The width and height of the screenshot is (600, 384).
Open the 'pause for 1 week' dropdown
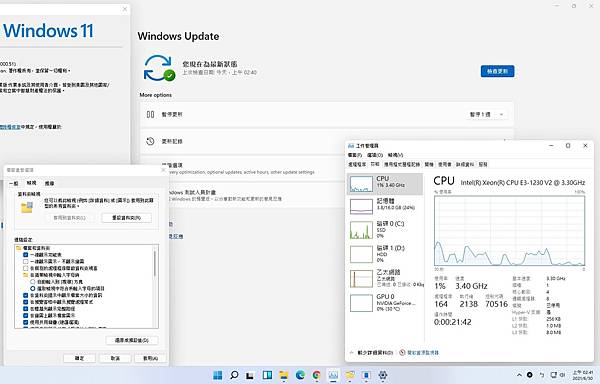pyautogui.click(x=486, y=114)
